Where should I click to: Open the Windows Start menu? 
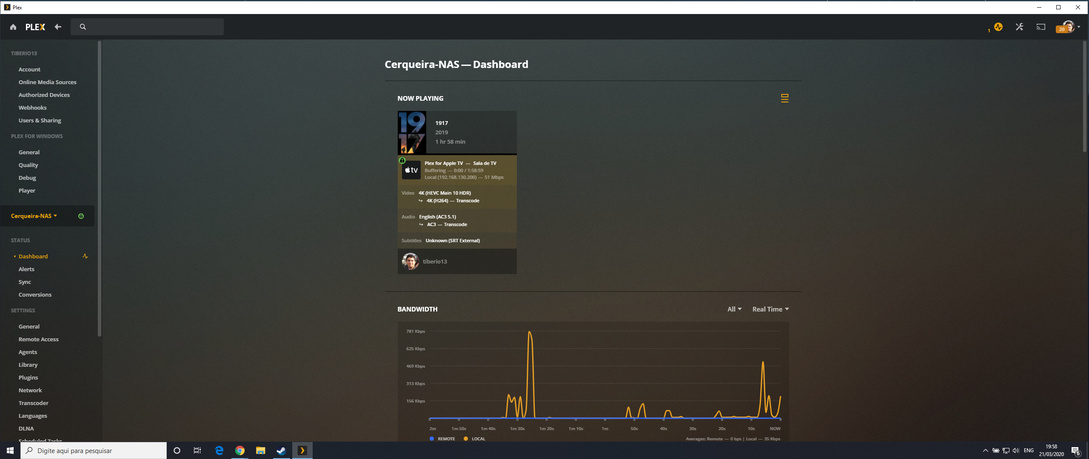tap(10, 450)
